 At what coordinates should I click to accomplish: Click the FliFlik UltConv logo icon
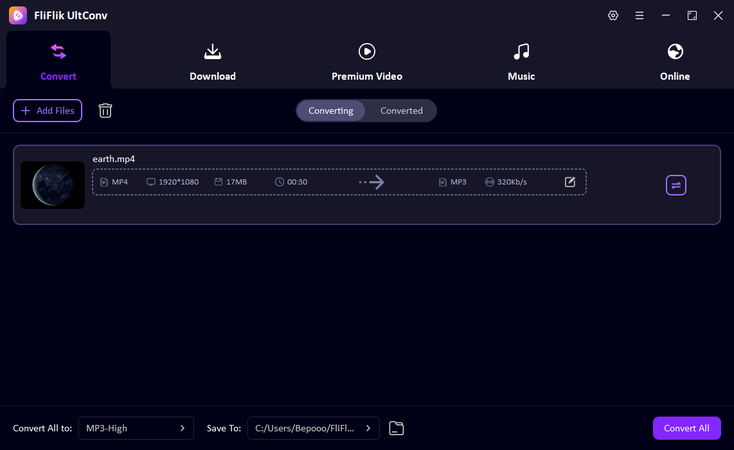click(18, 15)
